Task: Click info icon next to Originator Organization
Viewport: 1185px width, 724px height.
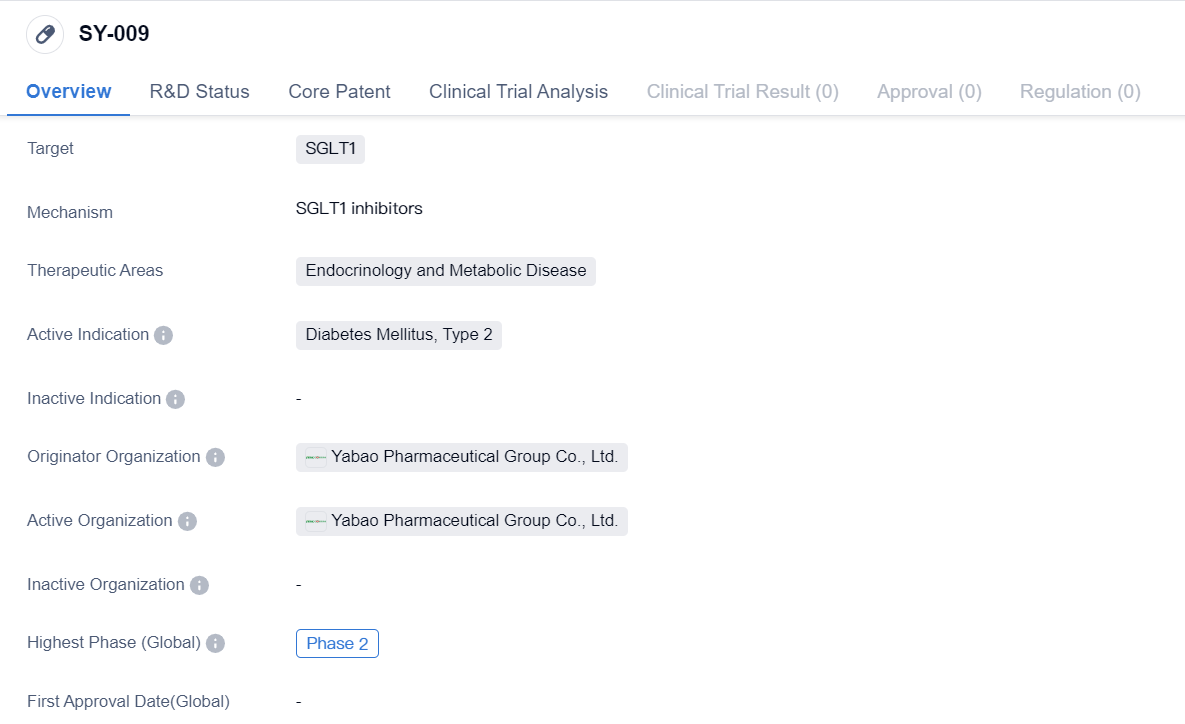Action: click(x=215, y=457)
